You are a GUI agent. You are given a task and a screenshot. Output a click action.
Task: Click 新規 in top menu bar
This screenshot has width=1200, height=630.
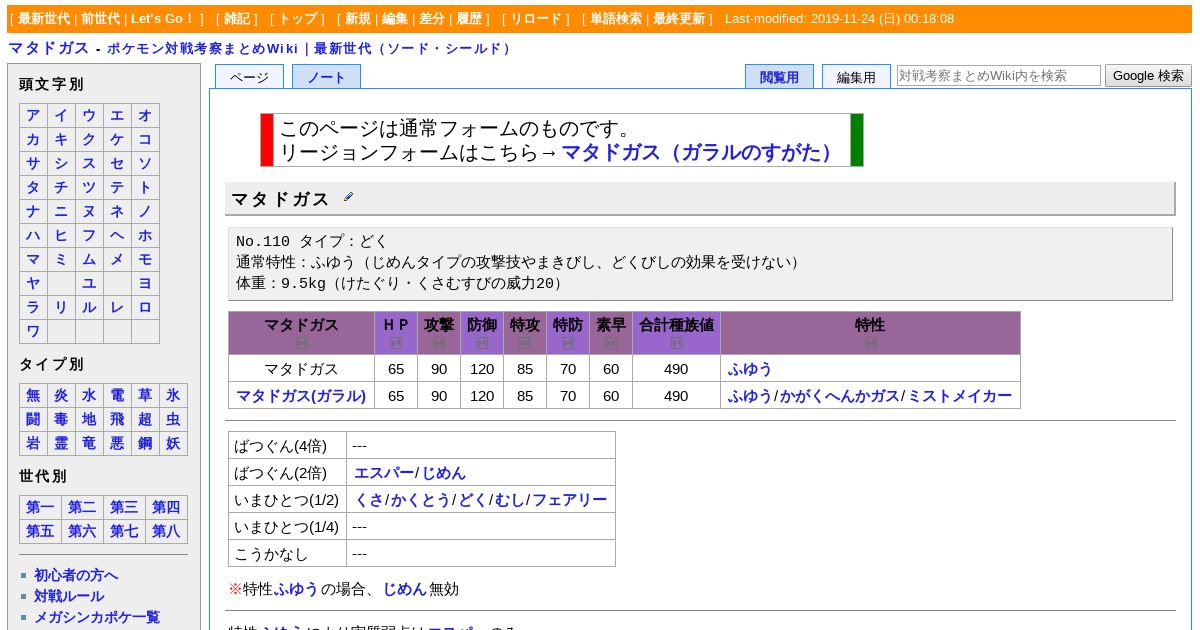tap(358, 19)
